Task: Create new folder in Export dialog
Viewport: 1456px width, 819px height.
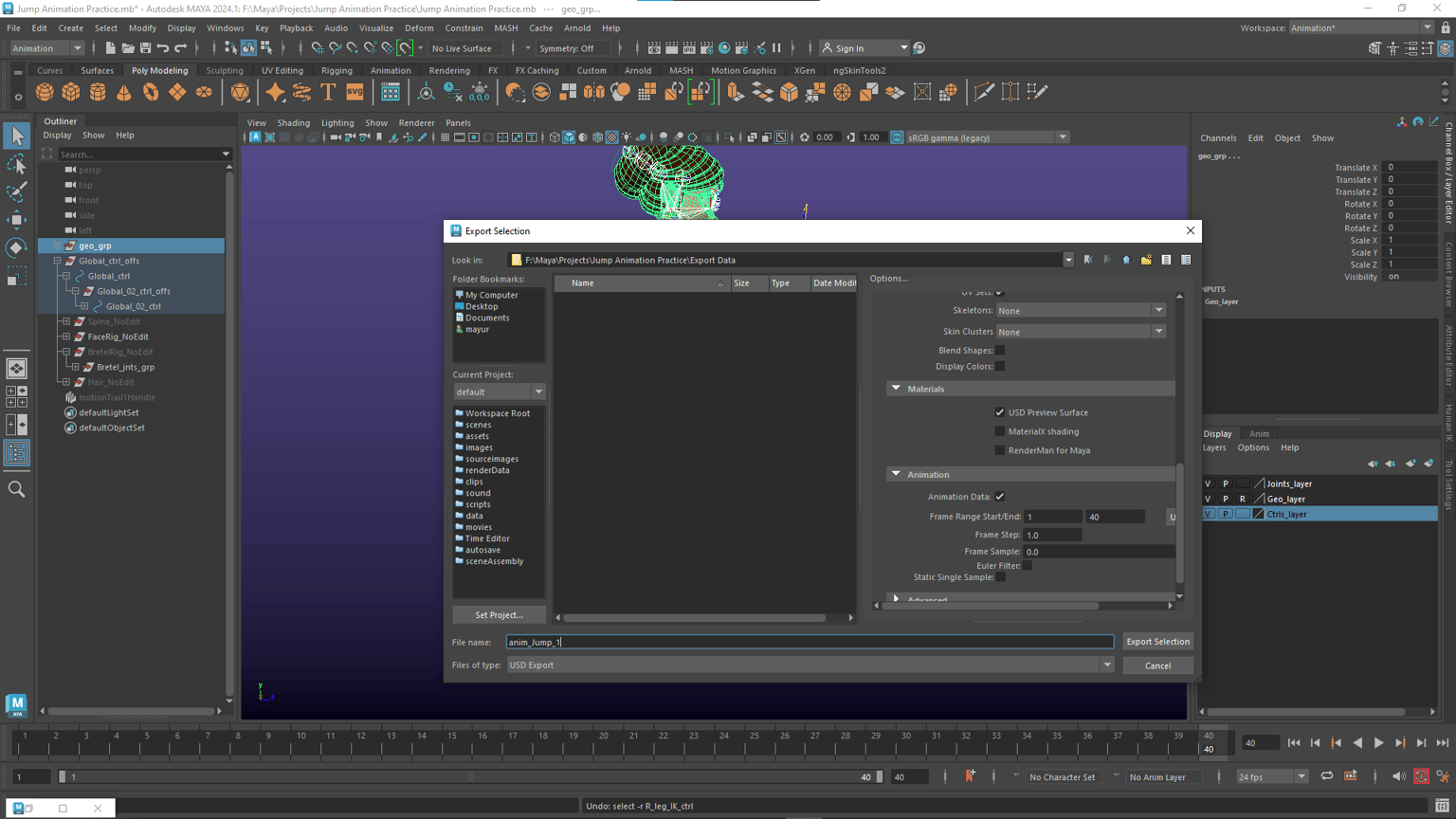Action: pyautogui.click(x=1146, y=260)
